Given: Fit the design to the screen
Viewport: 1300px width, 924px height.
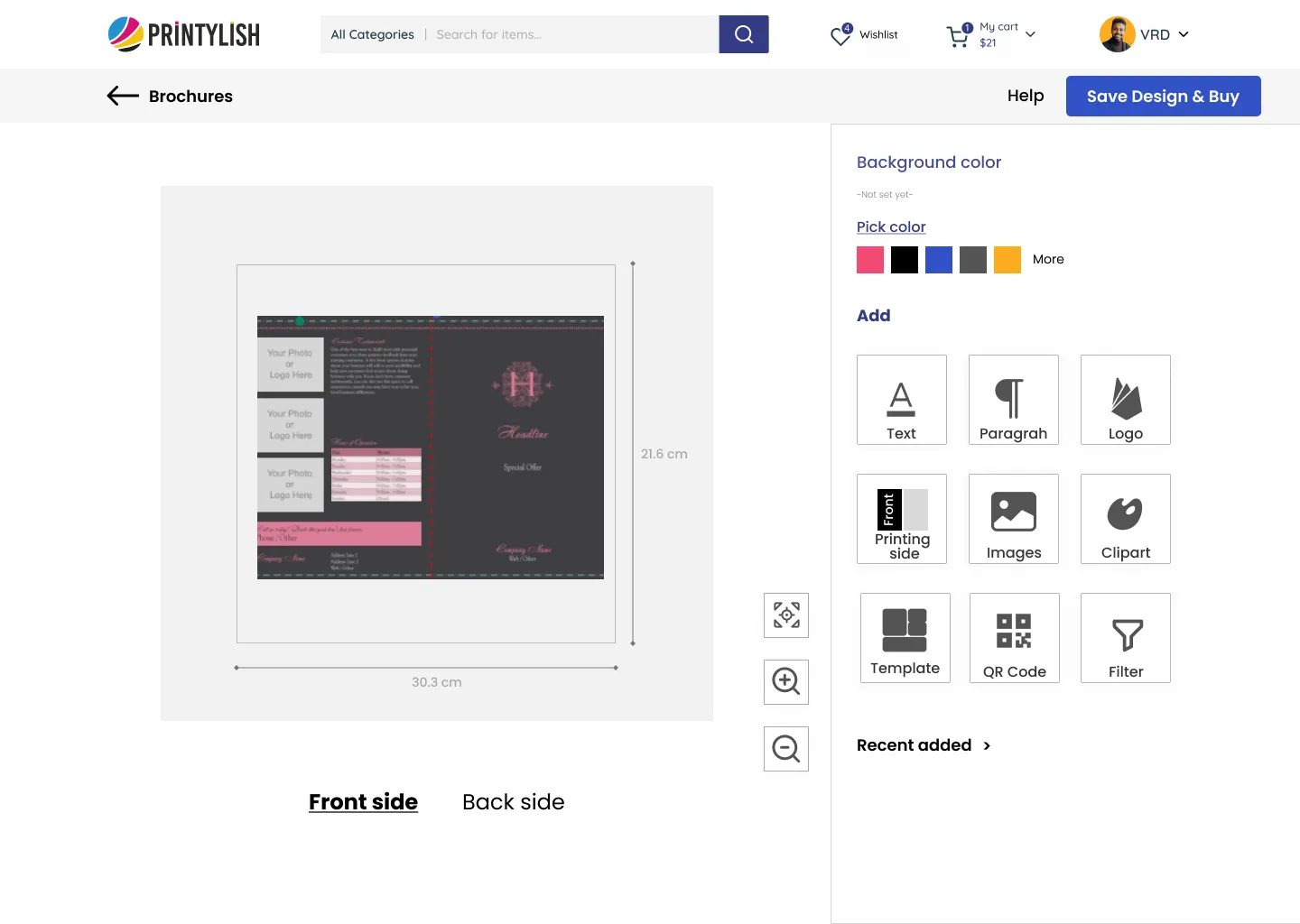Looking at the screenshot, I should click(x=785, y=614).
